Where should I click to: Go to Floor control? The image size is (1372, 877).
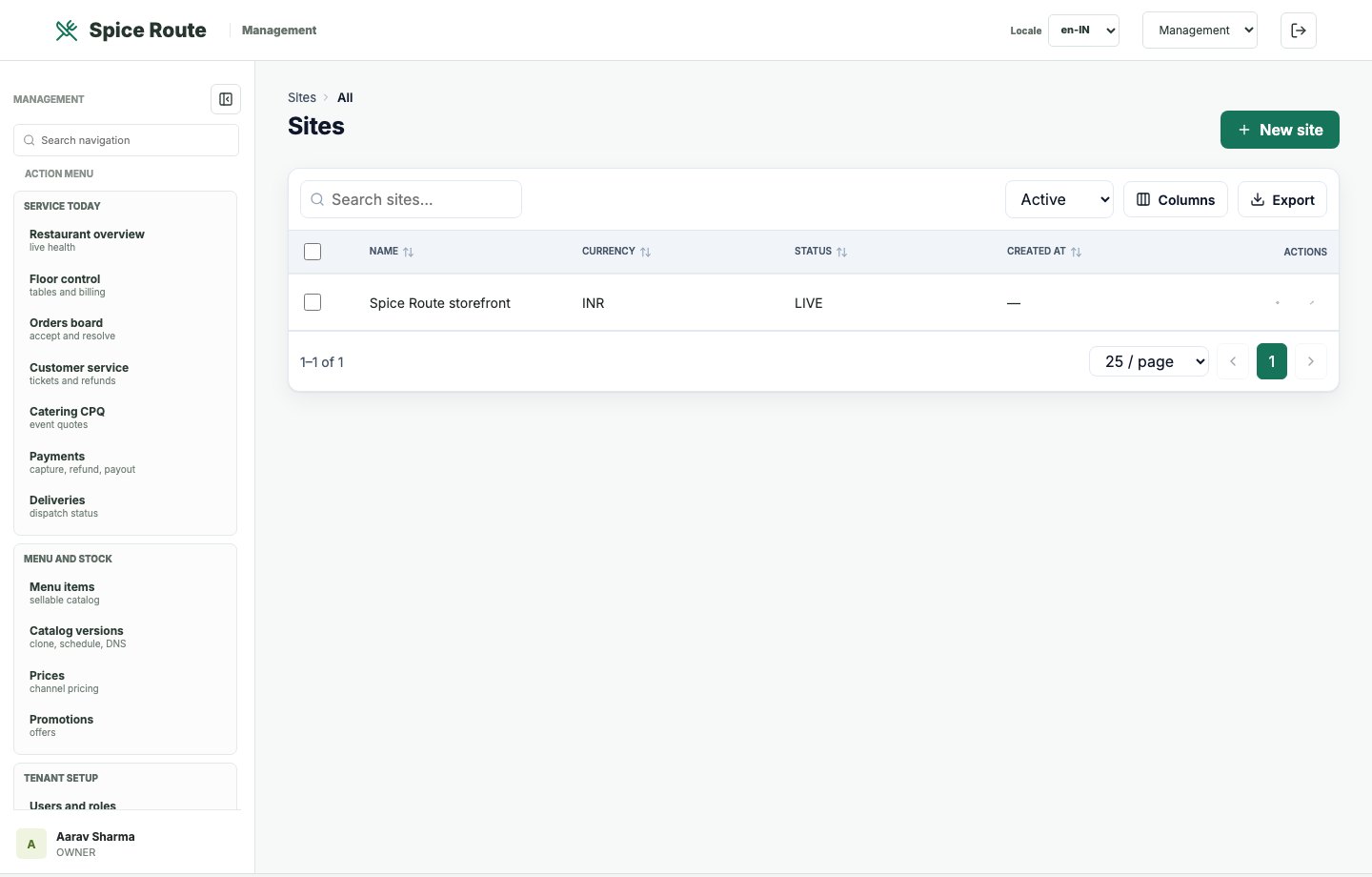pos(125,285)
